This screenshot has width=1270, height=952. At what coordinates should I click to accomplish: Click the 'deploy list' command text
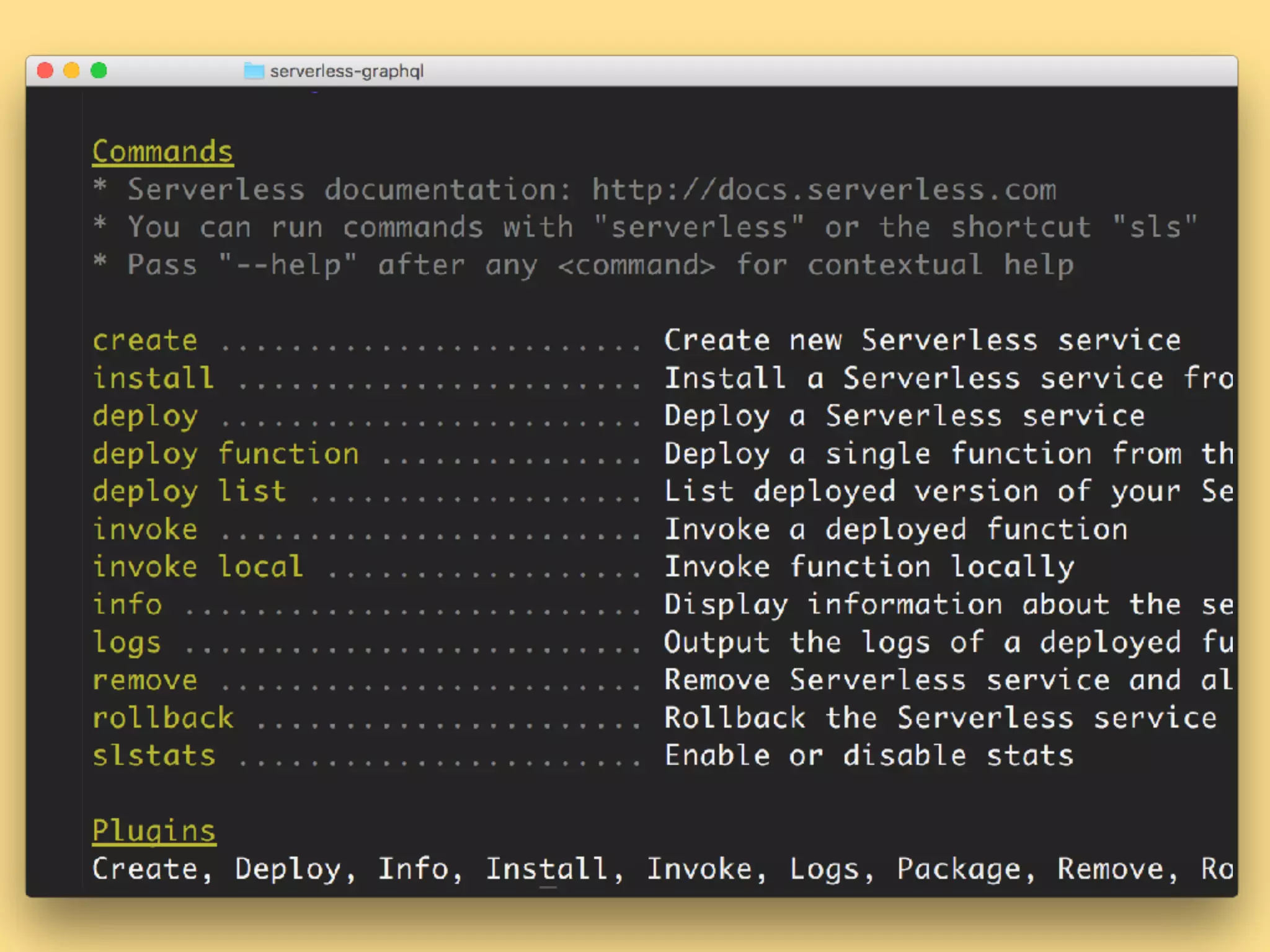tap(189, 491)
